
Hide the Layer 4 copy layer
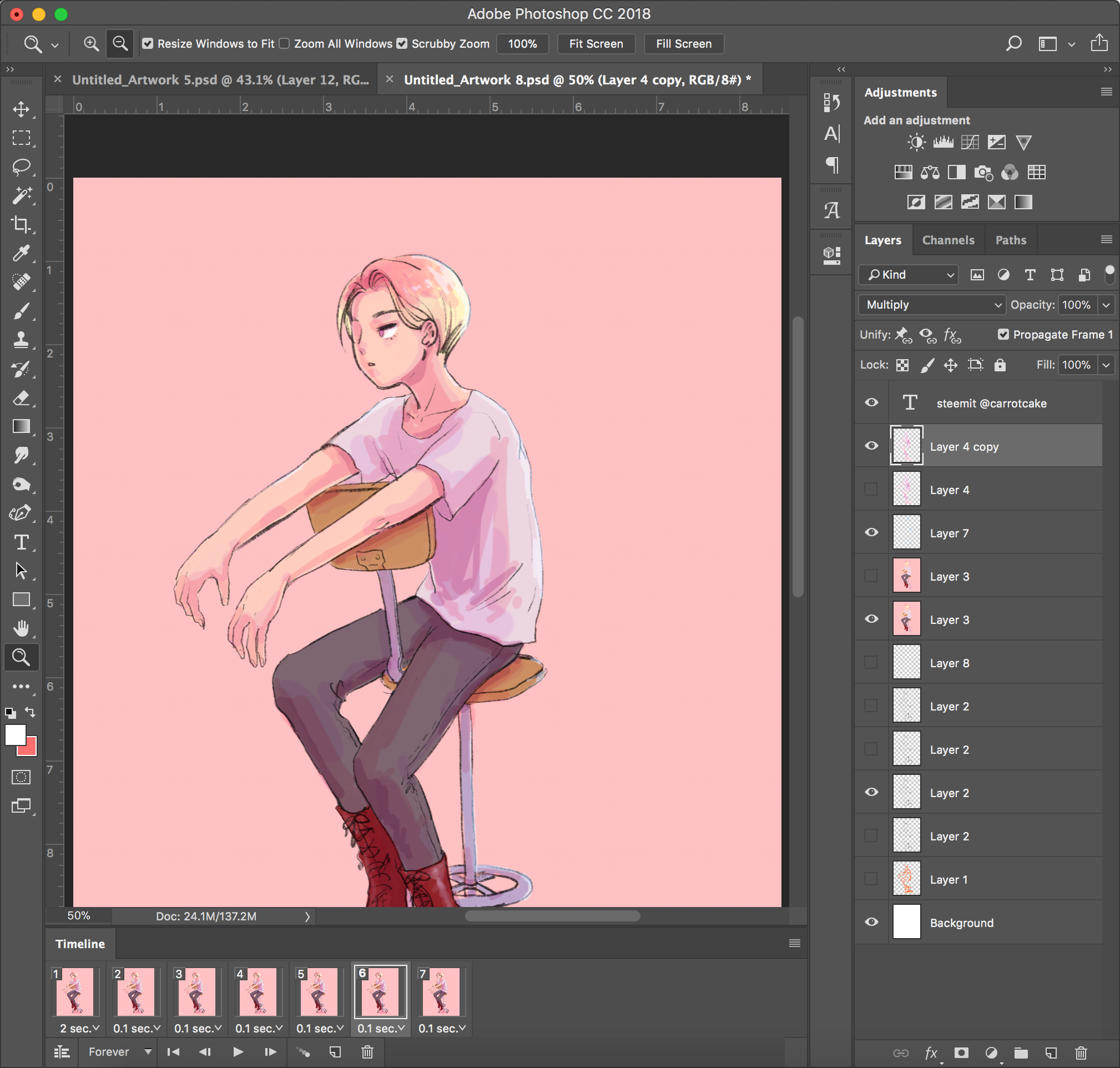click(x=871, y=446)
